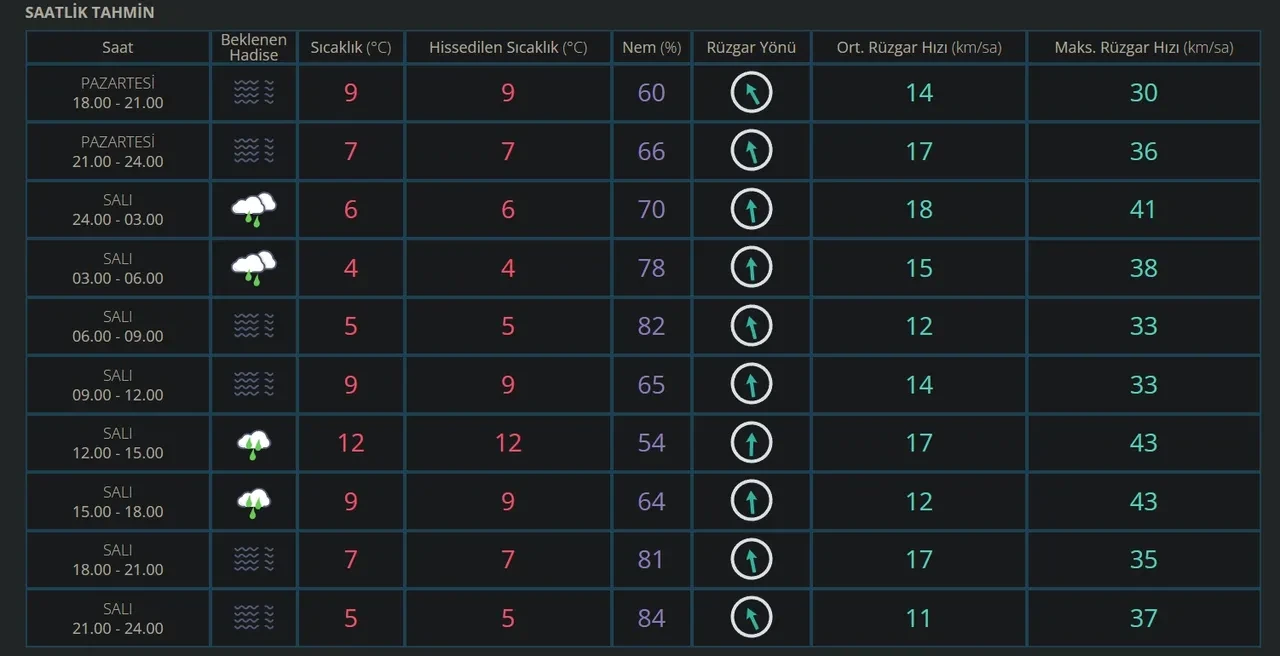Click the fog icon for Salı 21.00 - 24.00

(253, 618)
